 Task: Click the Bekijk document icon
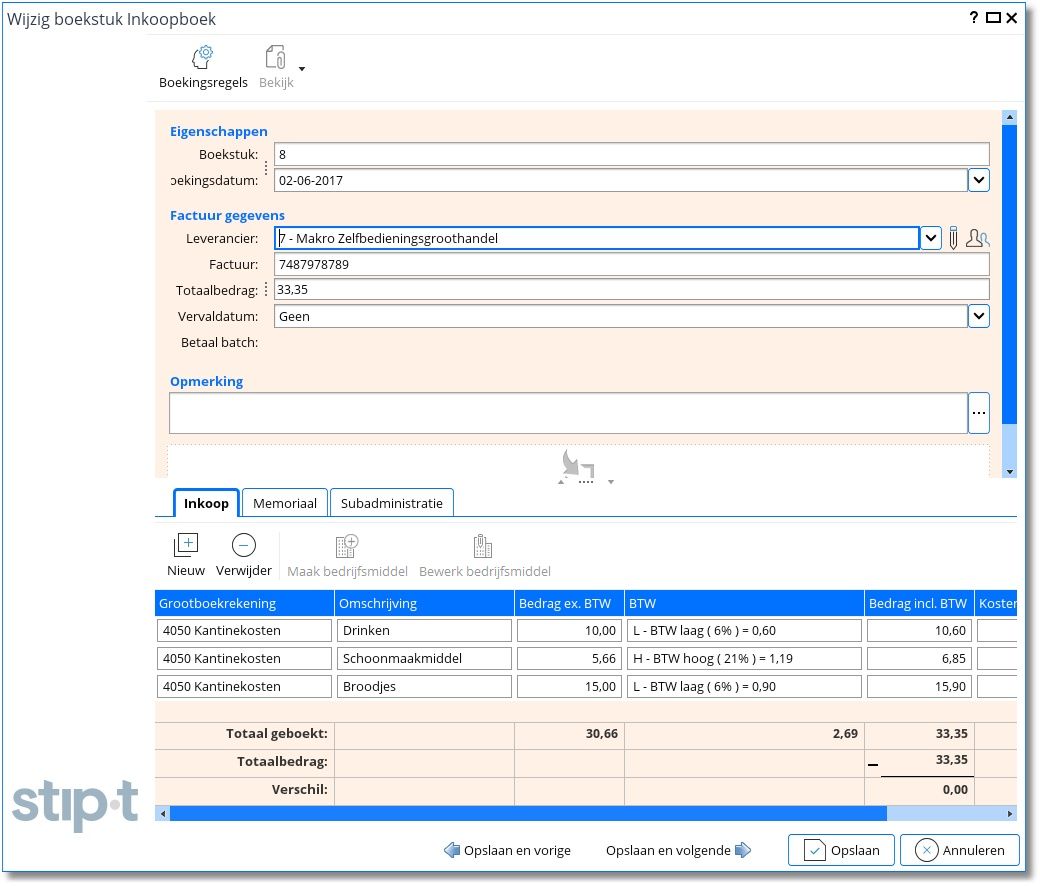point(275,58)
